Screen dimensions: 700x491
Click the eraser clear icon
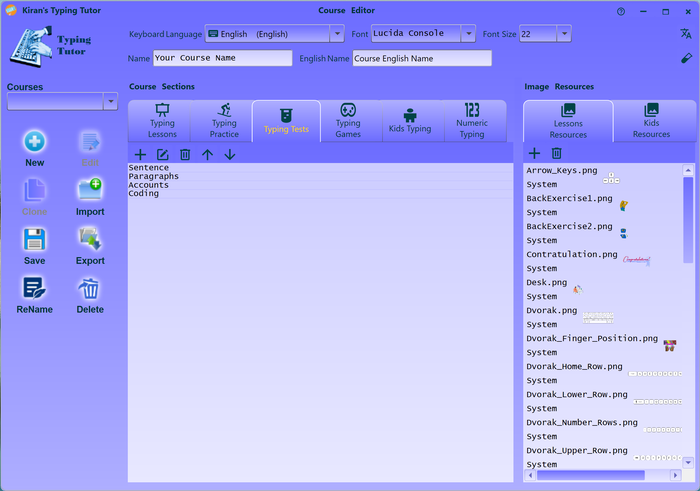[686, 58]
